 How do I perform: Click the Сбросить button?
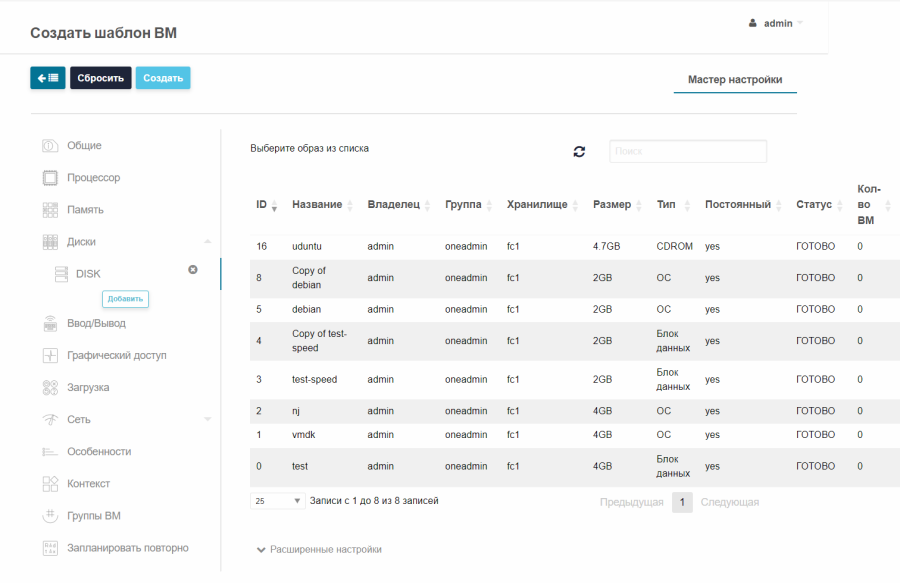pos(100,78)
